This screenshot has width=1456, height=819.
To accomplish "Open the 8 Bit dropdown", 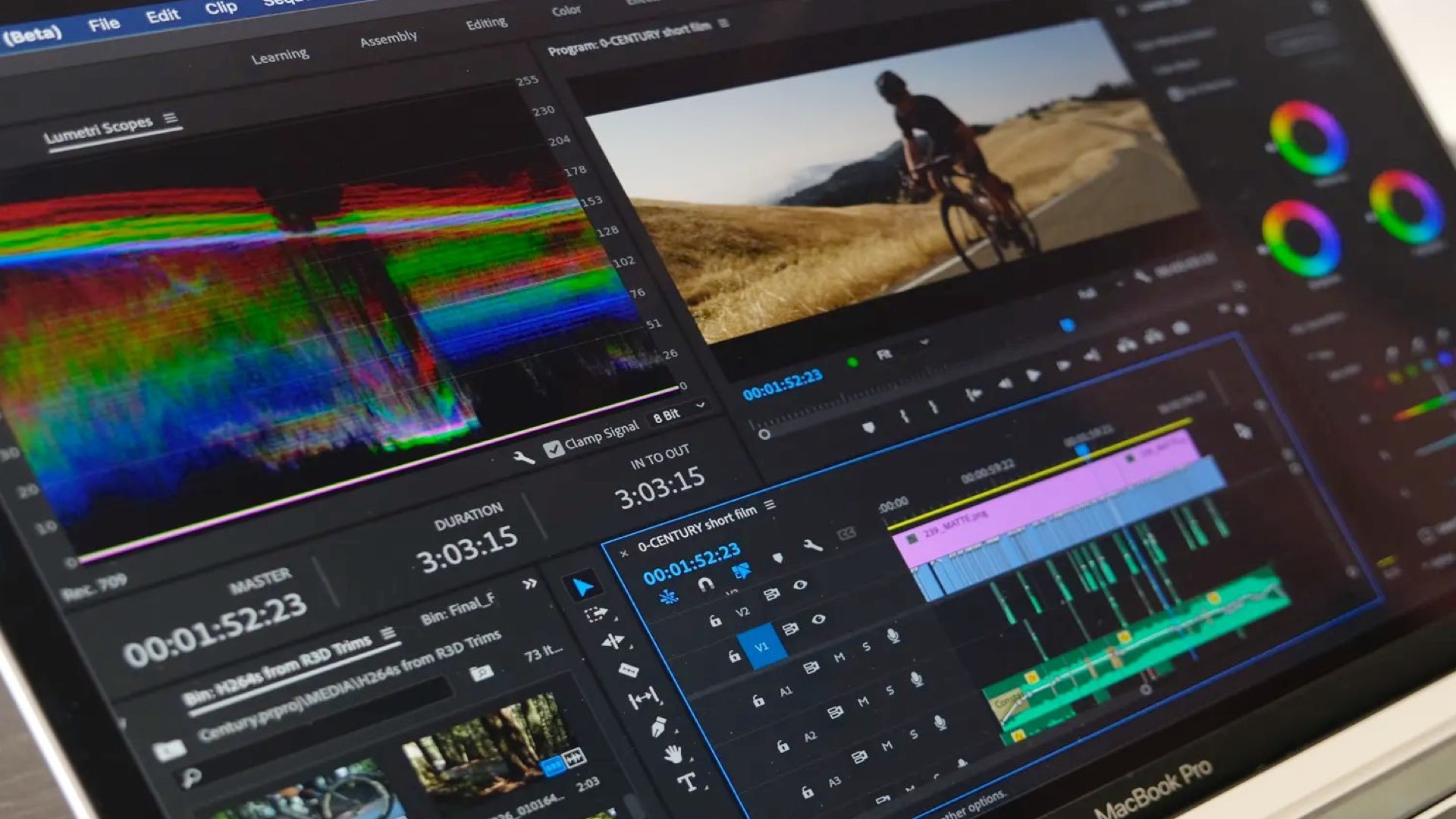I will tap(679, 413).
